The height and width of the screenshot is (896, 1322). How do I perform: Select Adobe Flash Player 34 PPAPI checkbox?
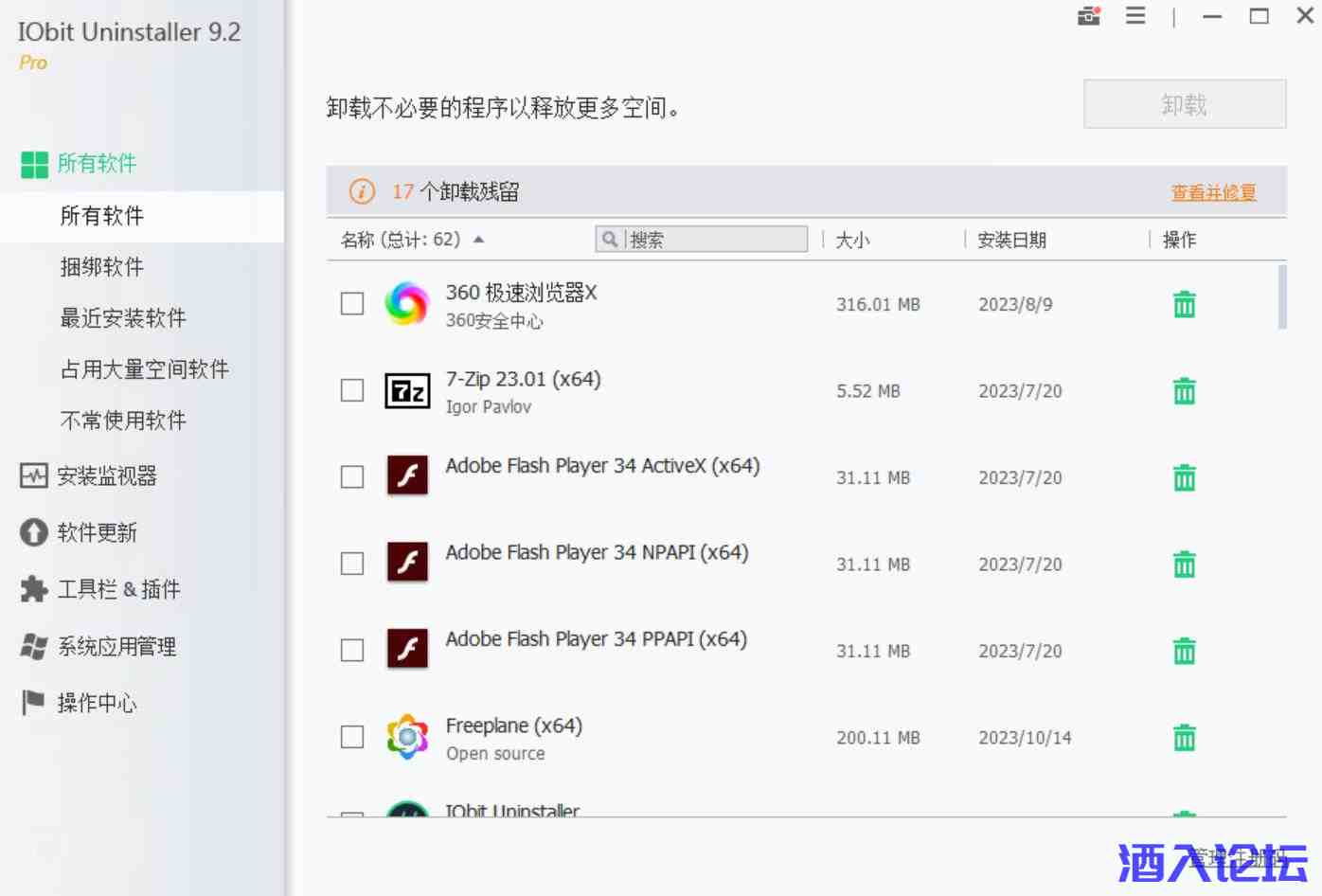(352, 651)
